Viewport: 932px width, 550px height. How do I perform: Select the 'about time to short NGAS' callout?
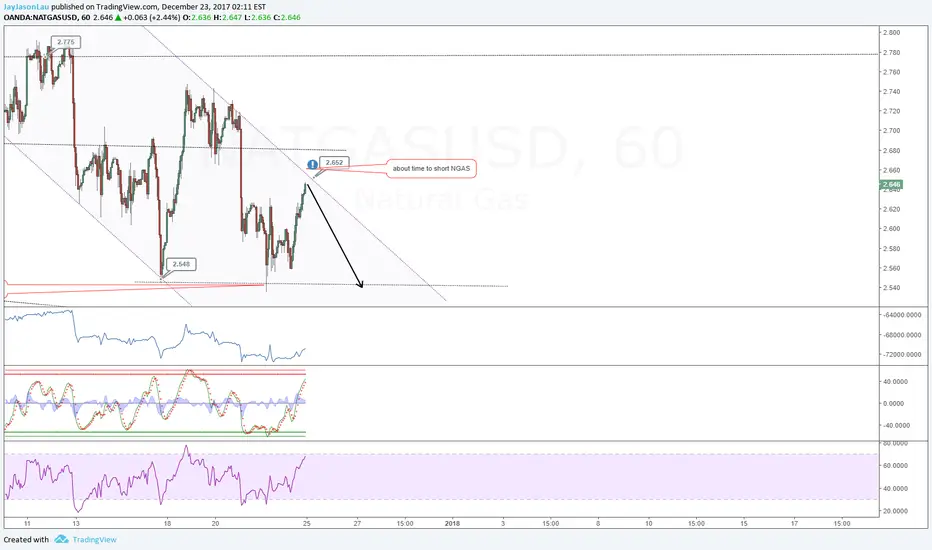tap(431, 168)
